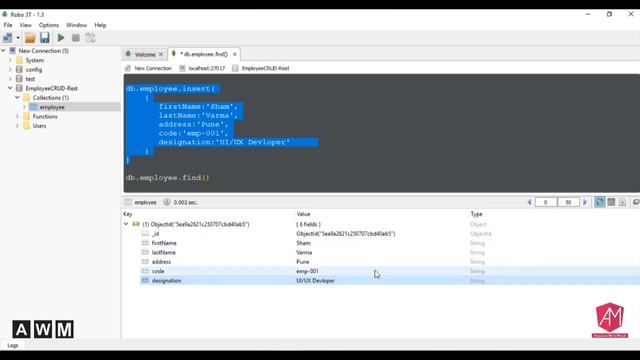Click the db.employee.find() line in the editor

pyautogui.click(x=167, y=178)
